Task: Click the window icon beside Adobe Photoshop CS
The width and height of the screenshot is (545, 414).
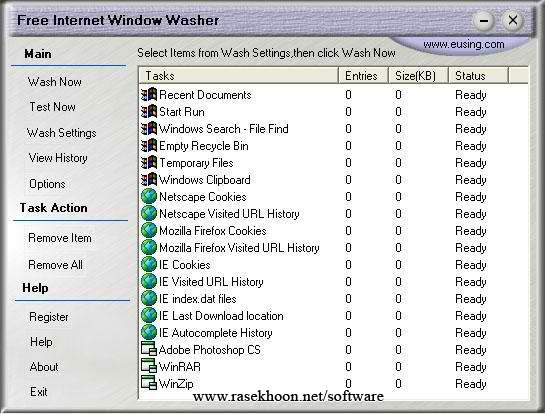Action: pos(149,349)
